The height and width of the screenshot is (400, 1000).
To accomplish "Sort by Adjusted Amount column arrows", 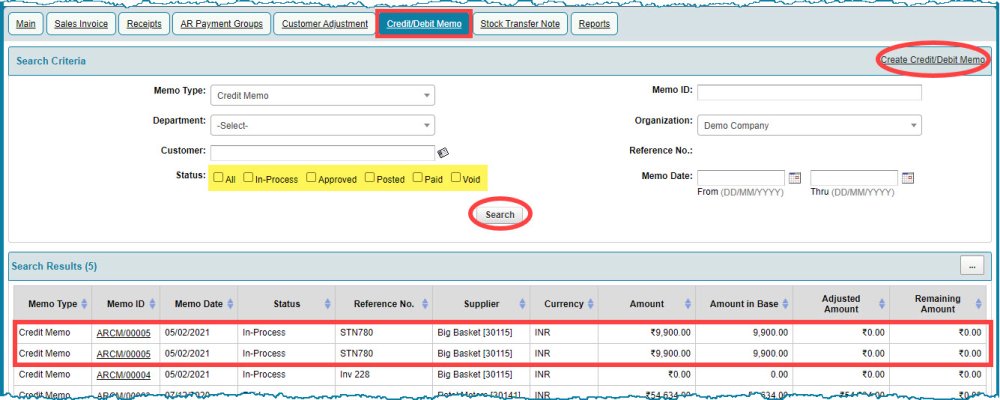I will pos(882,304).
